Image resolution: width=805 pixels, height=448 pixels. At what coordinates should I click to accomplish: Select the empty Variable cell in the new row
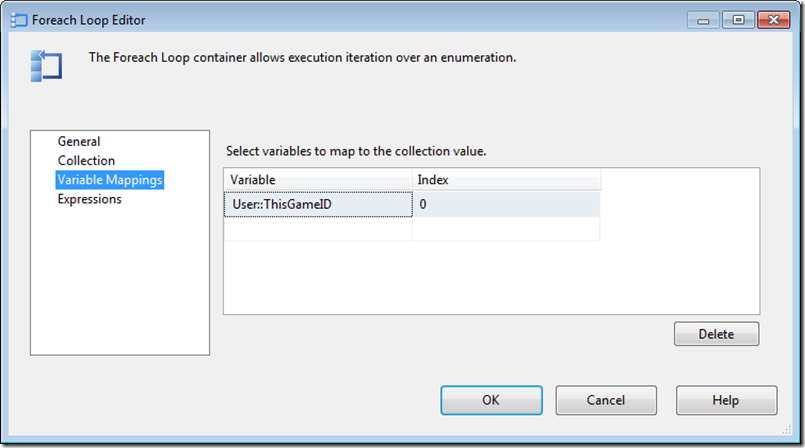317,229
